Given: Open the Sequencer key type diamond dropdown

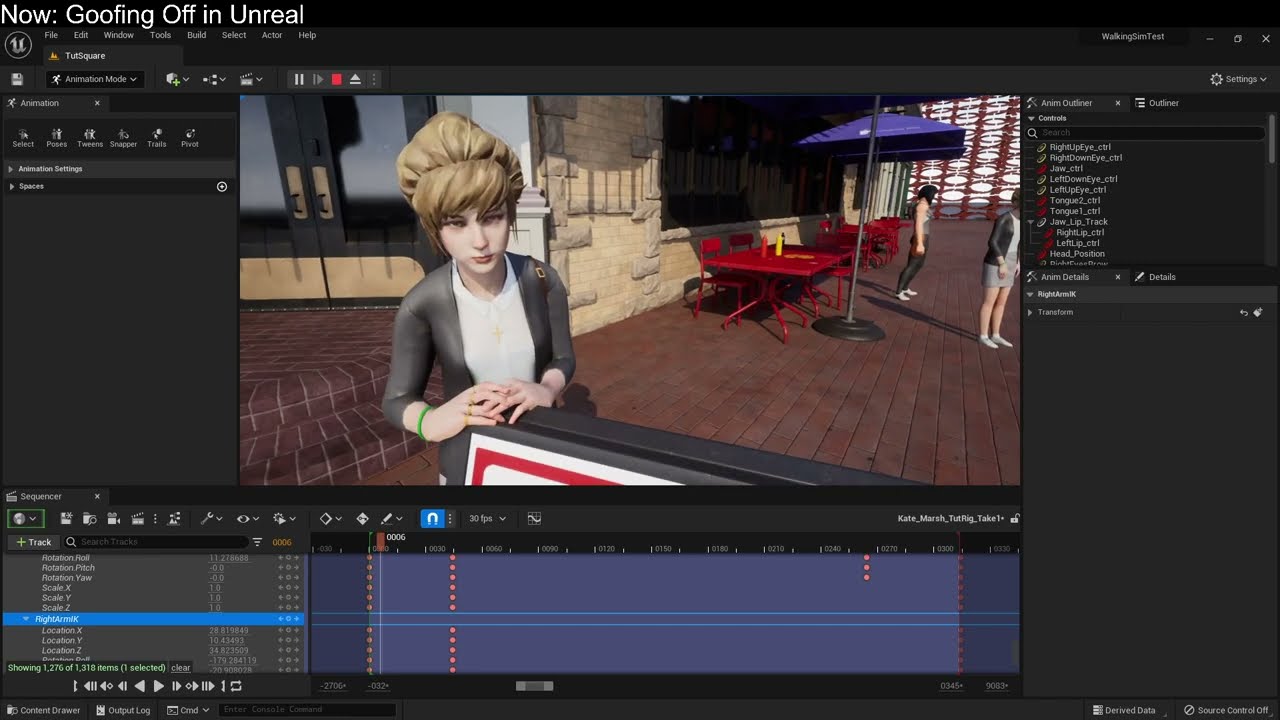Looking at the screenshot, I should click(330, 518).
